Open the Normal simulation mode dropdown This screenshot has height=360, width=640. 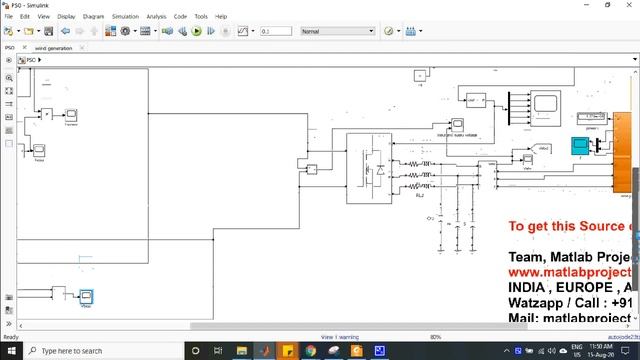coord(338,31)
